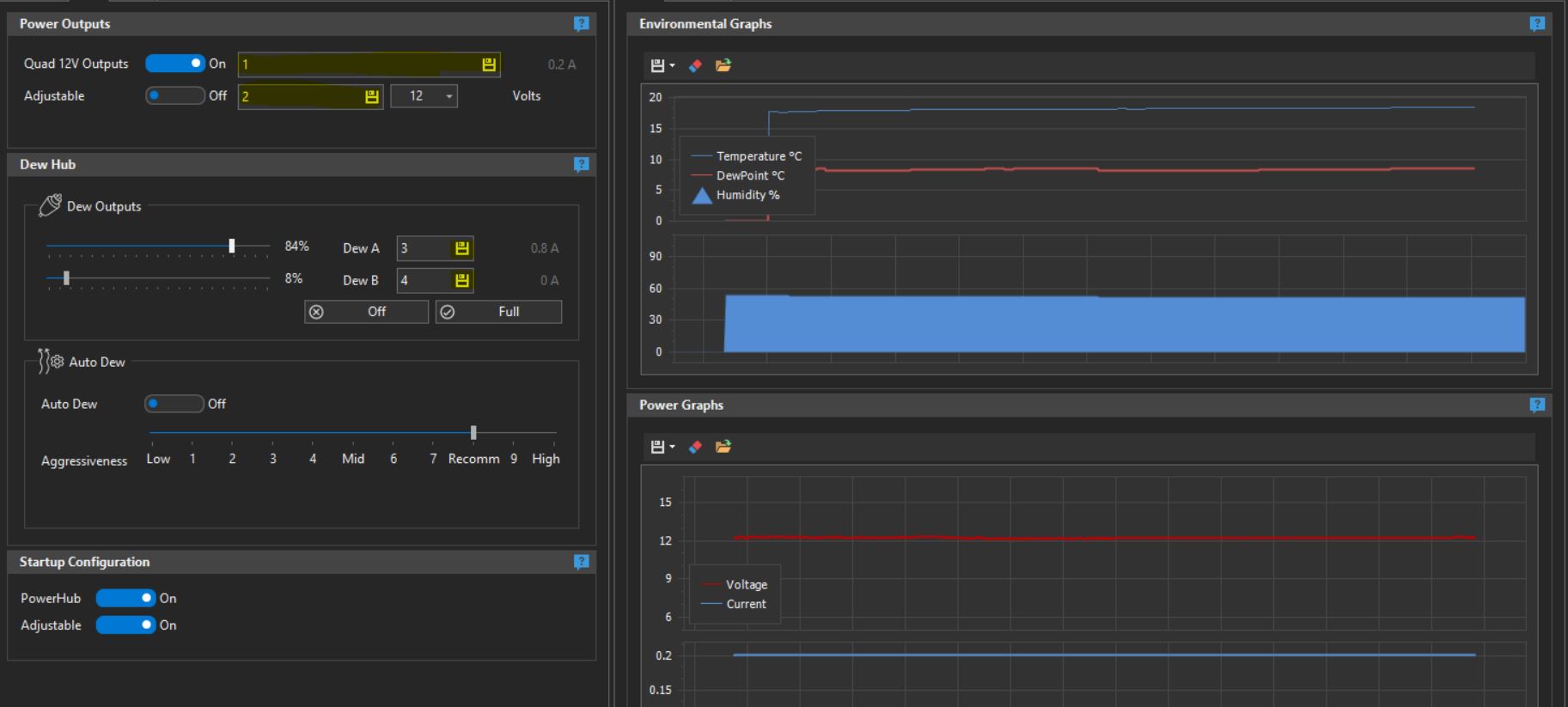
Task: Click the Dew Full button
Action: pos(498,312)
